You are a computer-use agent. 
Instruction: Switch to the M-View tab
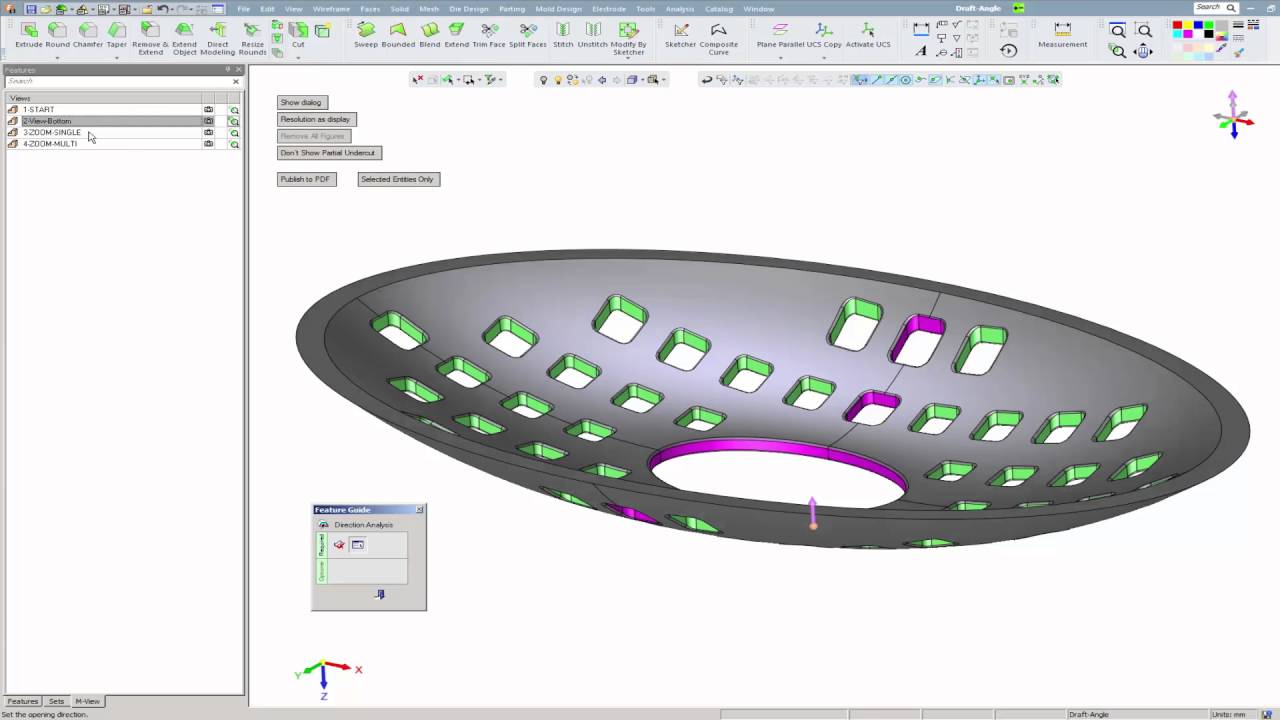pyautogui.click(x=87, y=701)
